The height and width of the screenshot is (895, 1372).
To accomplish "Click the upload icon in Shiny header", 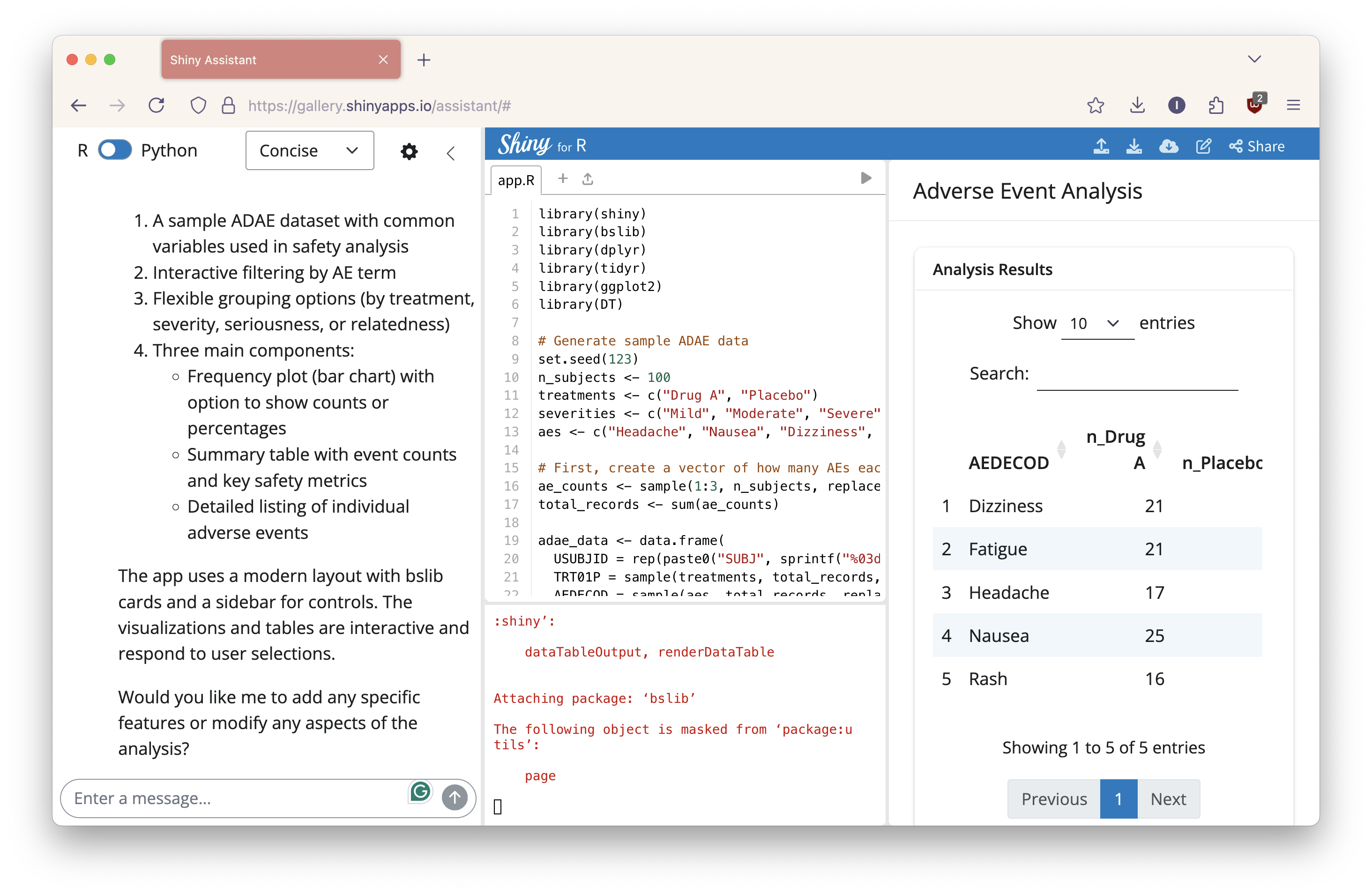I will point(1101,146).
